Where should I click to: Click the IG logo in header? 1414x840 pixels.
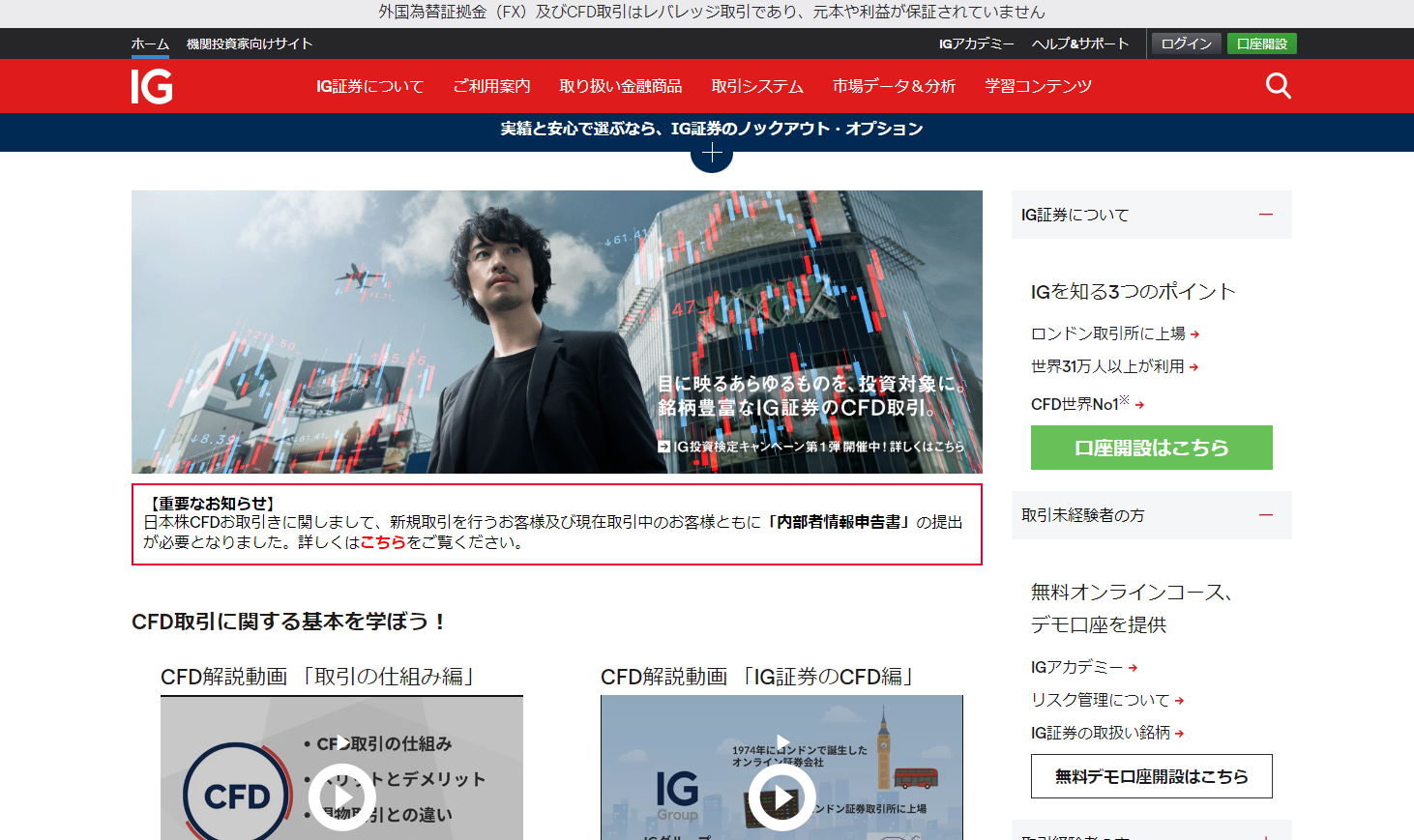pyautogui.click(x=152, y=86)
